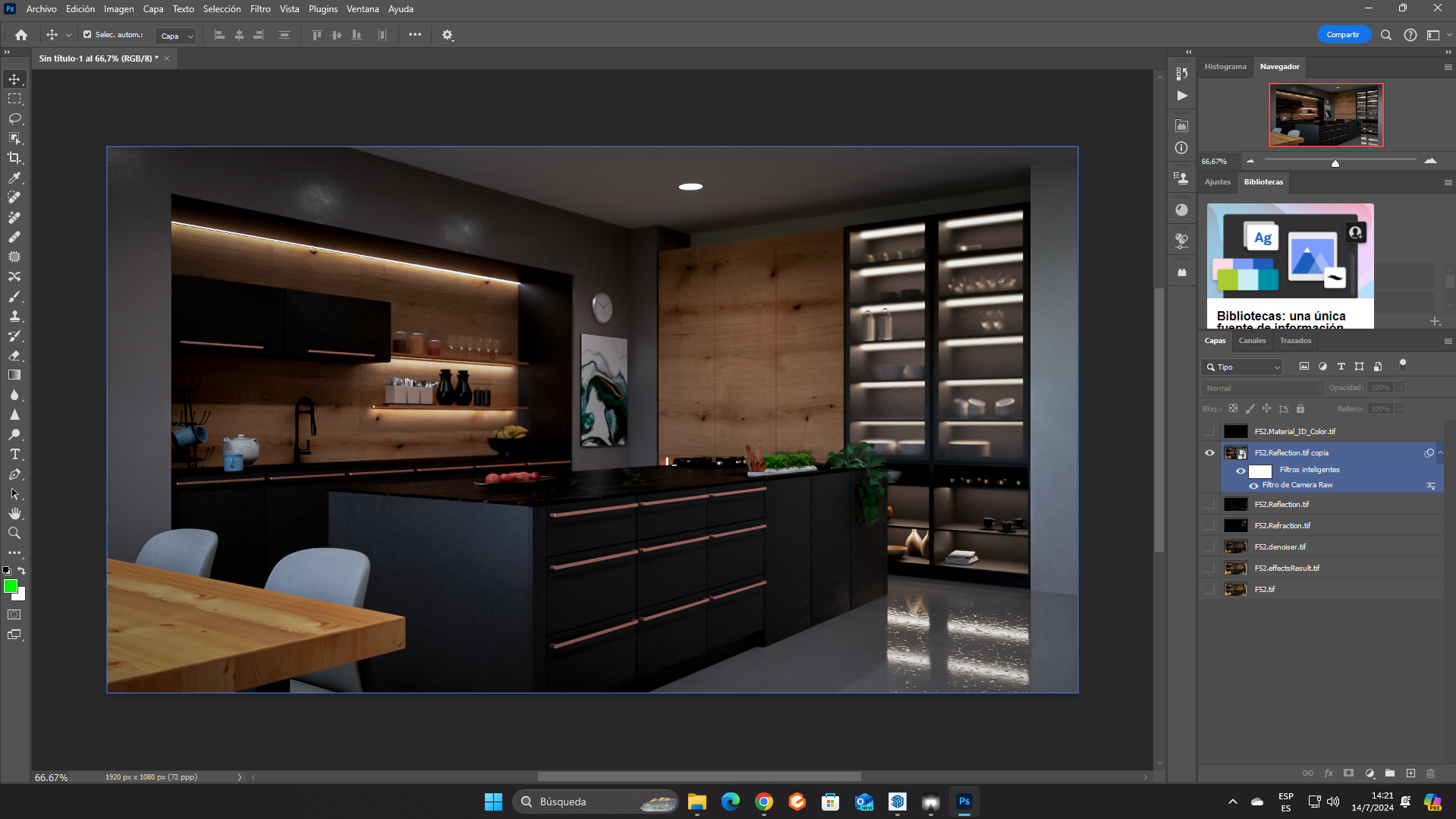1456x819 pixels.
Task: Open the Move tool presets dropdown arrow
Action: (x=68, y=35)
